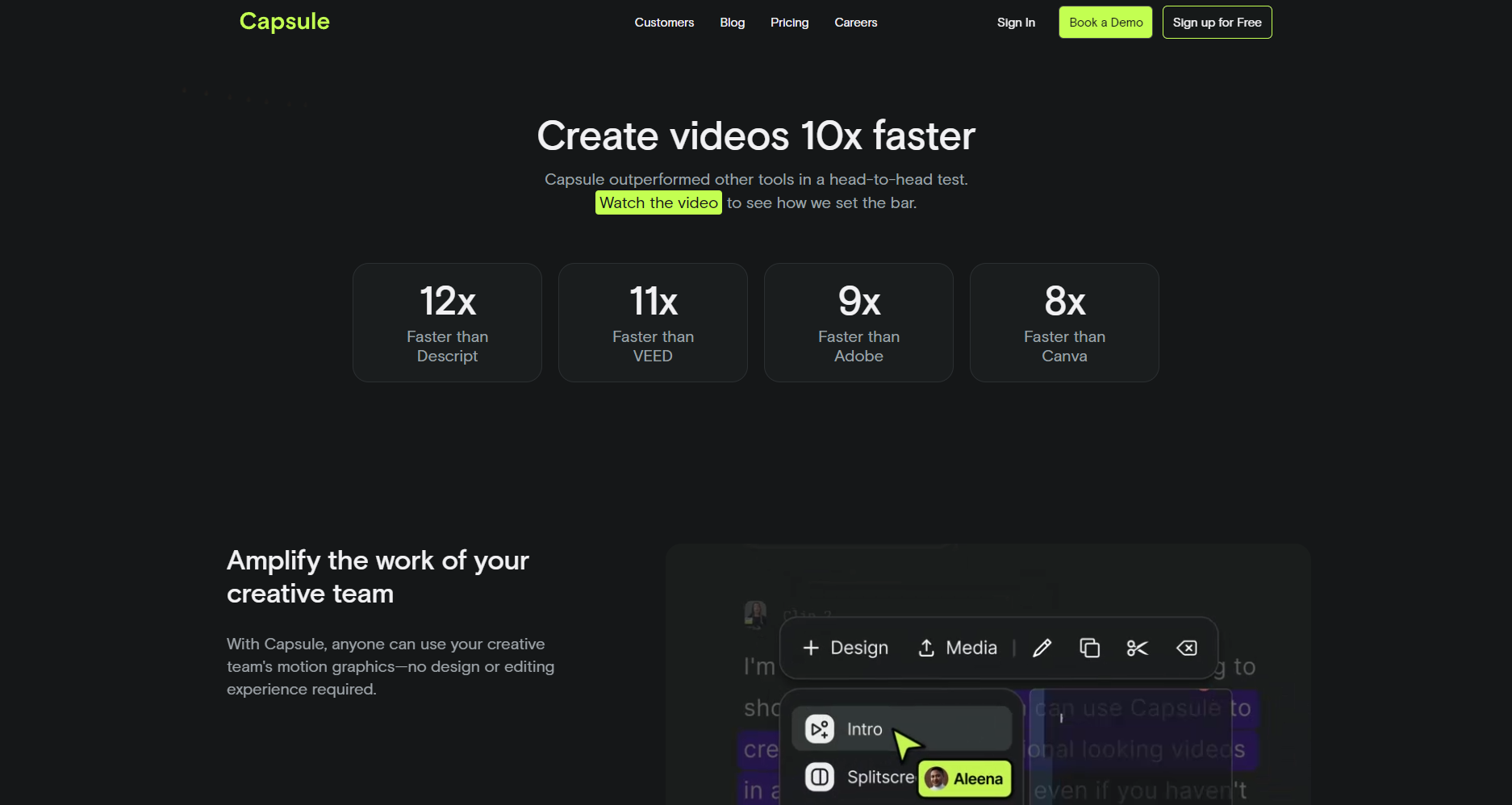Click the backspace delete icon in the toolbar

pos(1186,648)
